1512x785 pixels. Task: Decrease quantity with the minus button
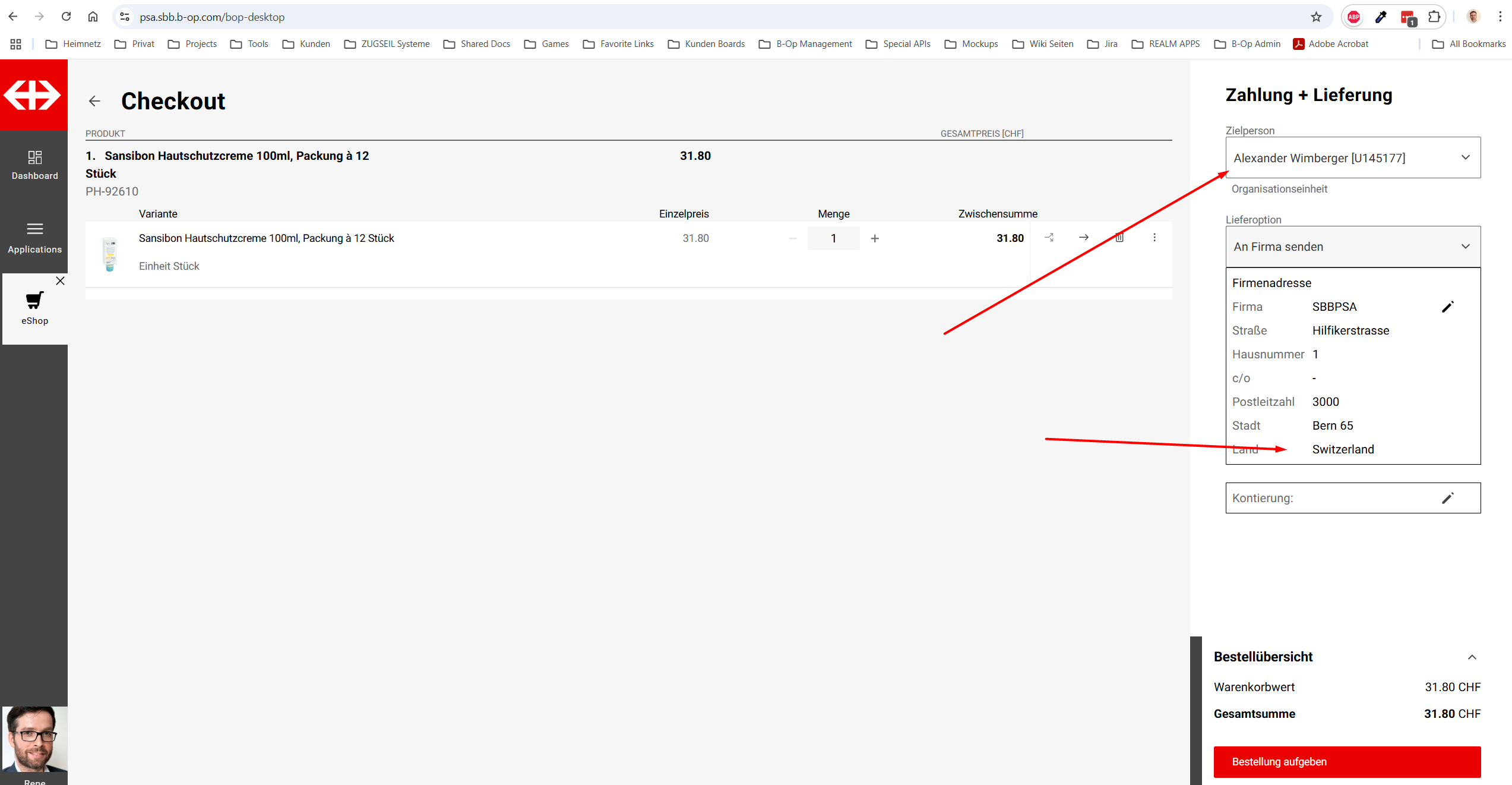coord(793,238)
